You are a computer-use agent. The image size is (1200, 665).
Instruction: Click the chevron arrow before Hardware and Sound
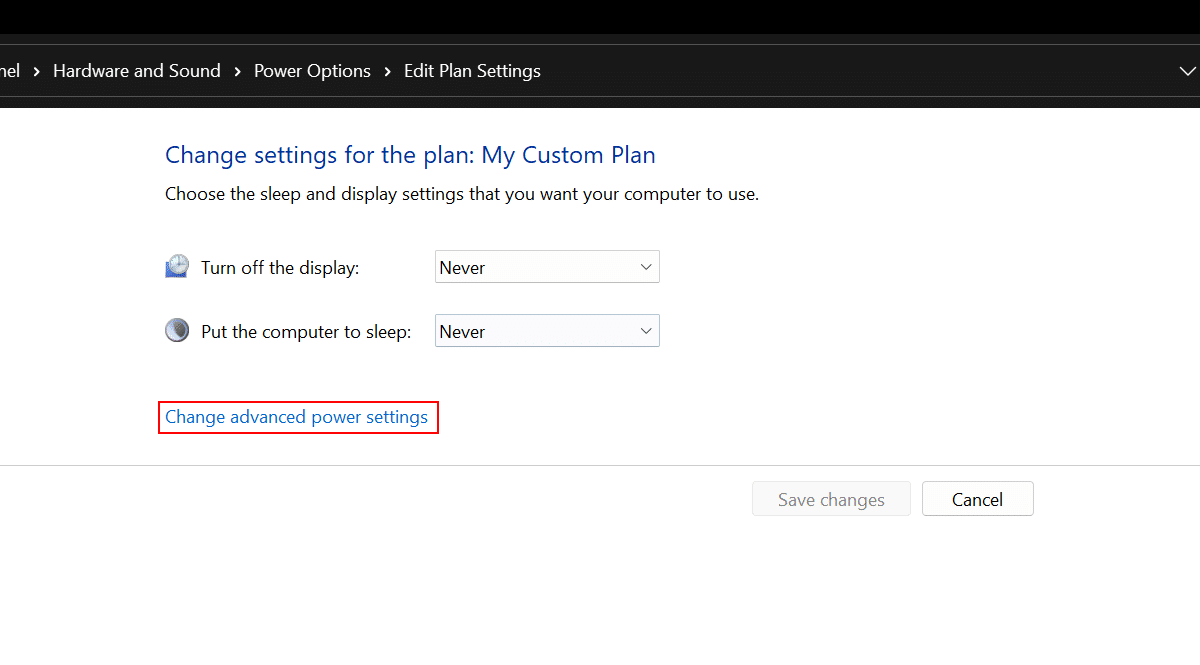click(37, 71)
